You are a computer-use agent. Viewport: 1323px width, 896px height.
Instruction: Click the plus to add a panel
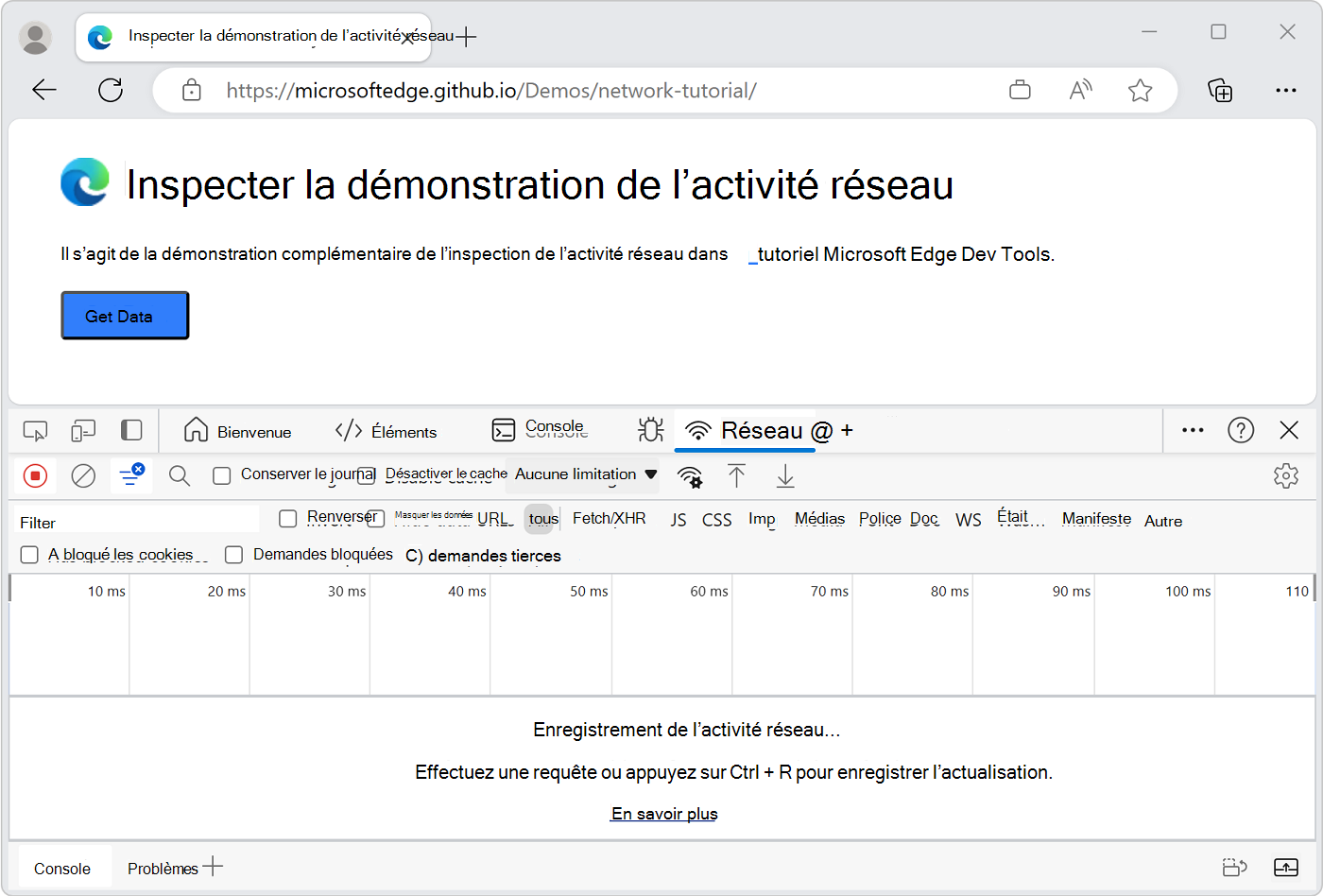point(847,431)
